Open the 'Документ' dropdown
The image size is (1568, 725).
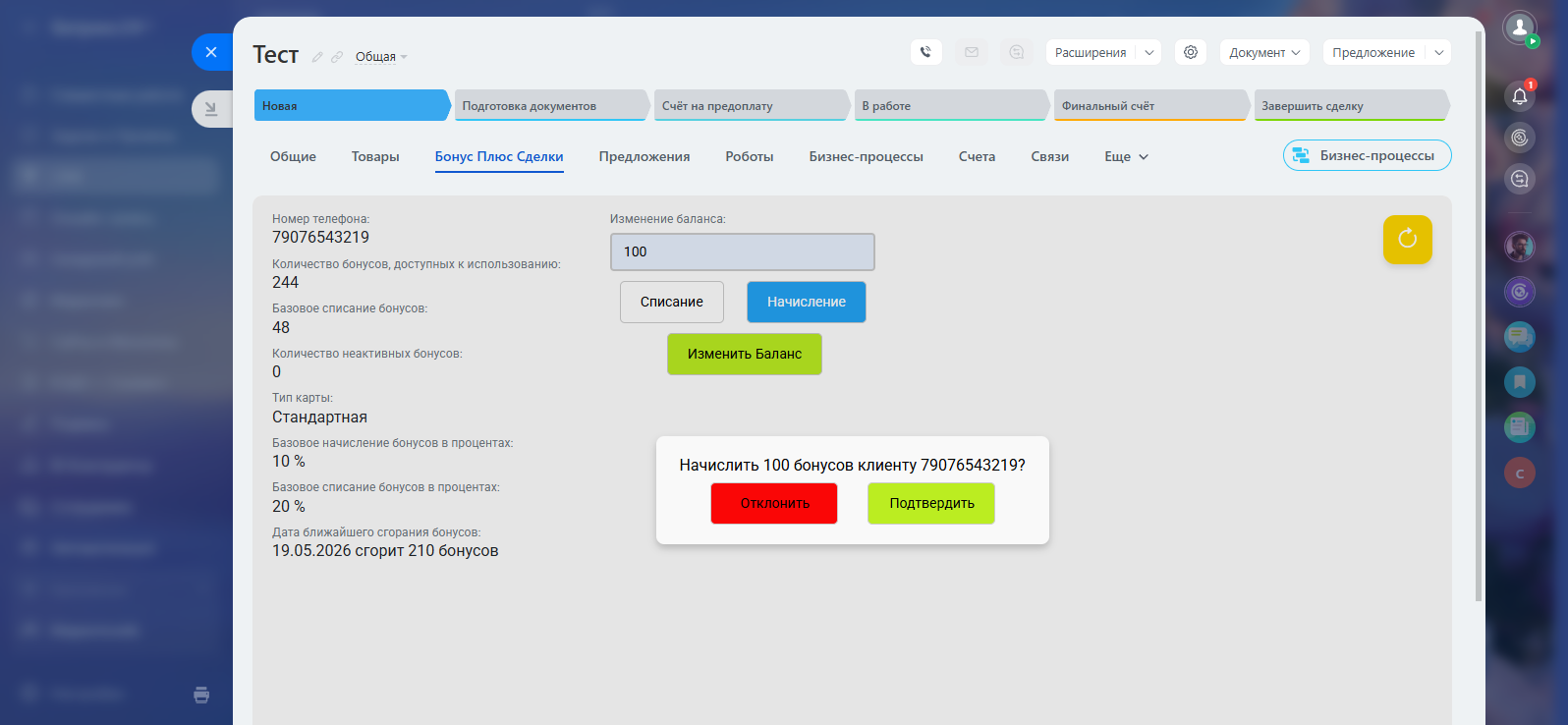coord(1264,53)
